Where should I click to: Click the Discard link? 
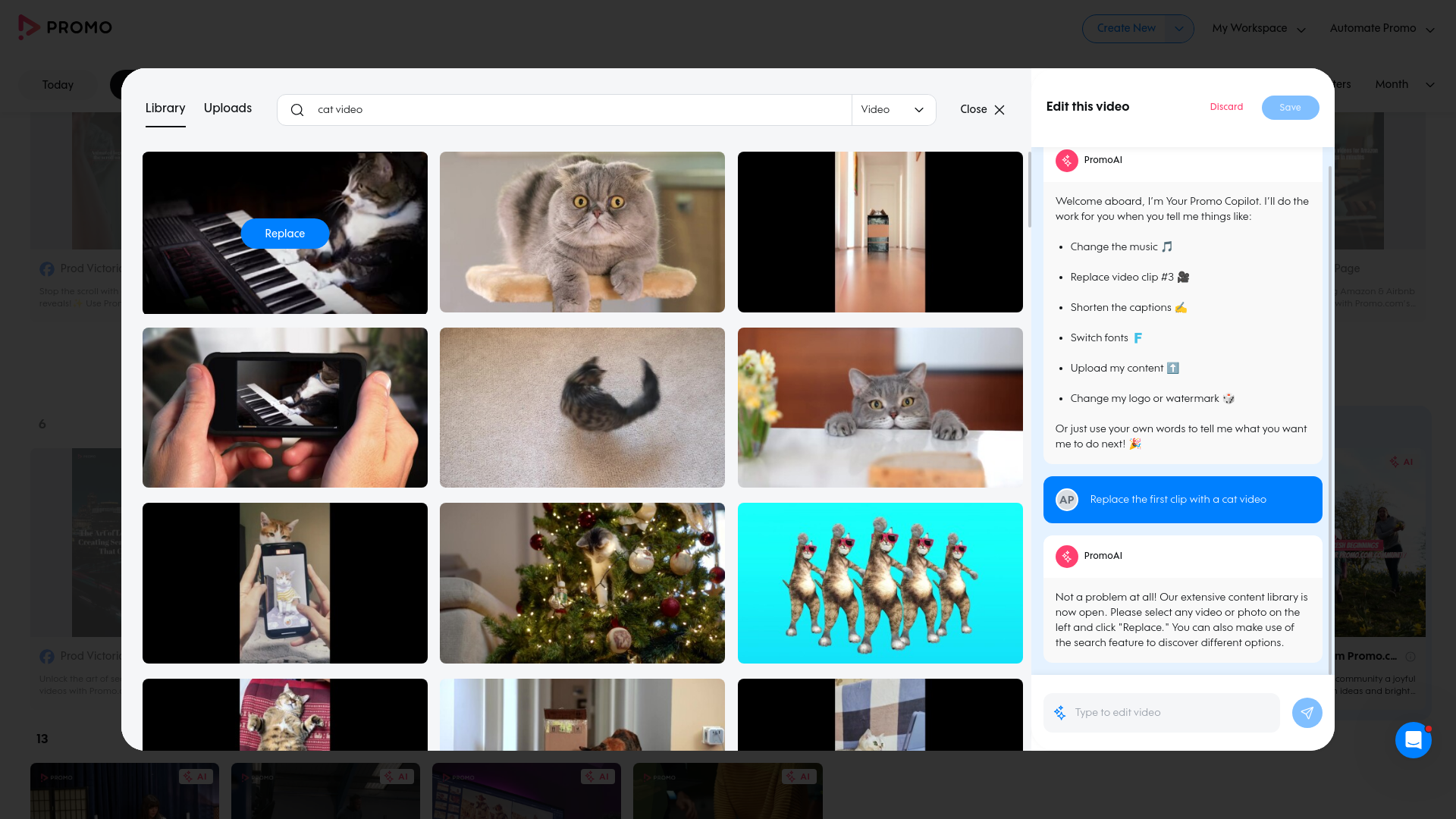click(x=1226, y=107)
